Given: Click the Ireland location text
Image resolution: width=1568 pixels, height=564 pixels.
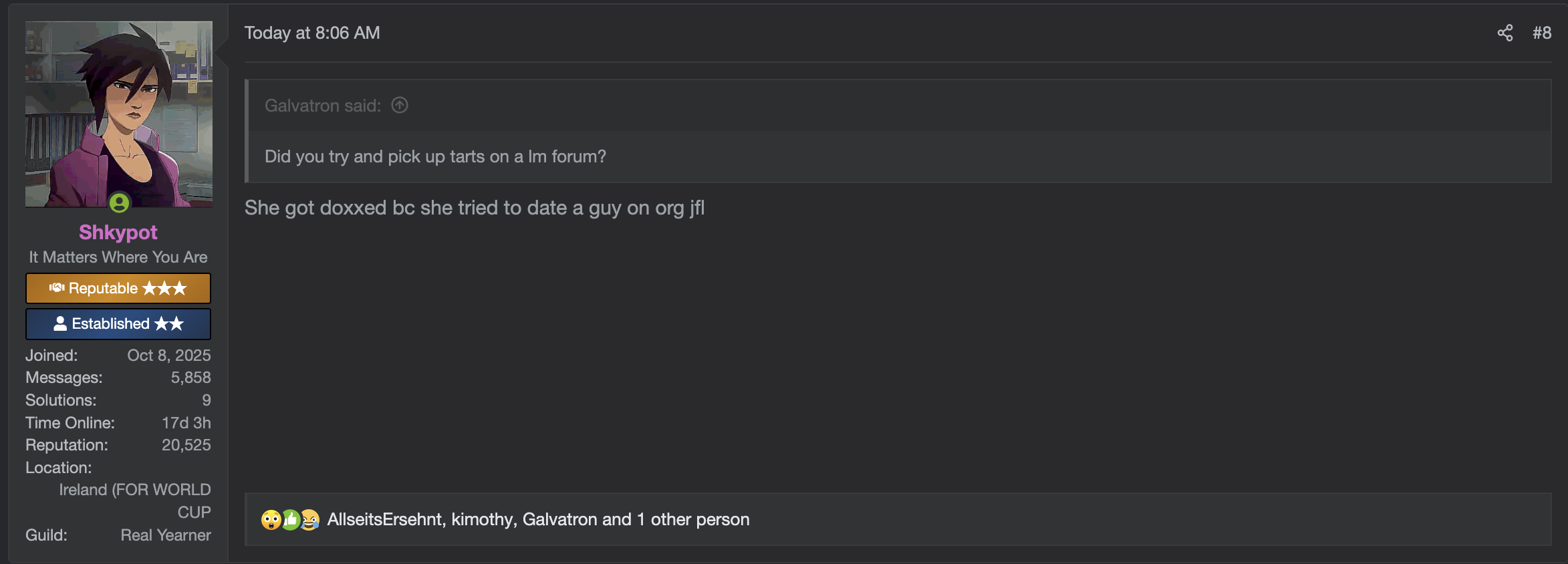Looking at the screenshot, I should point(135,490).
